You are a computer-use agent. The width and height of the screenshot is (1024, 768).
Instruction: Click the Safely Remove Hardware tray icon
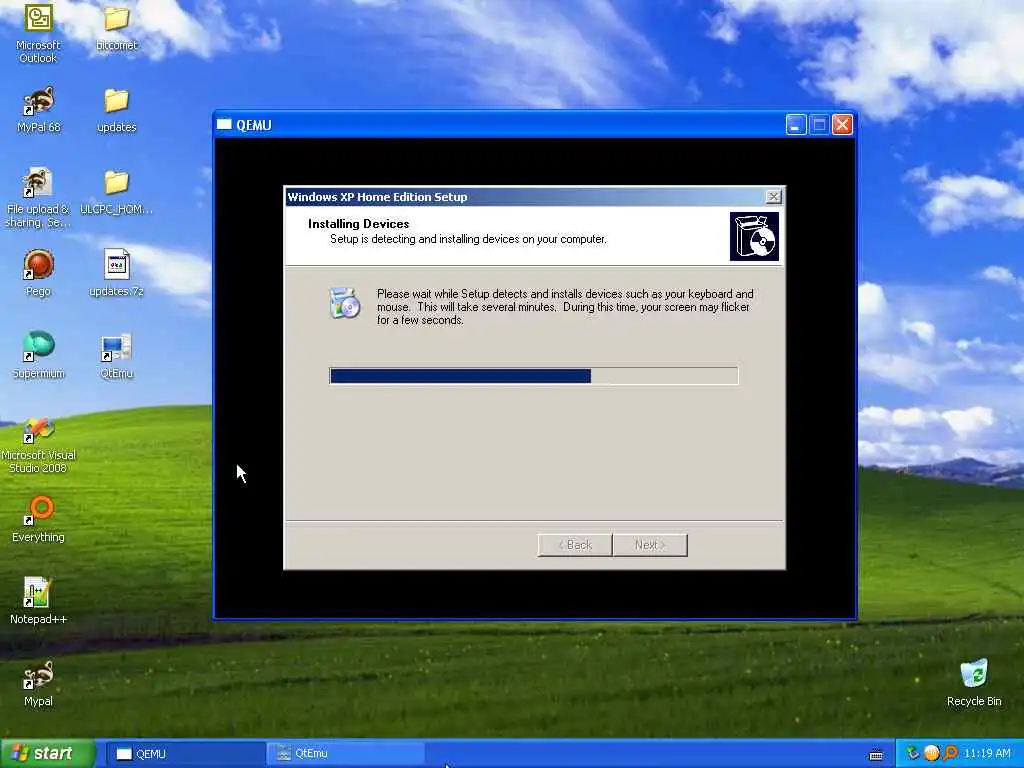pyautogui.click(x=912, y=754)
